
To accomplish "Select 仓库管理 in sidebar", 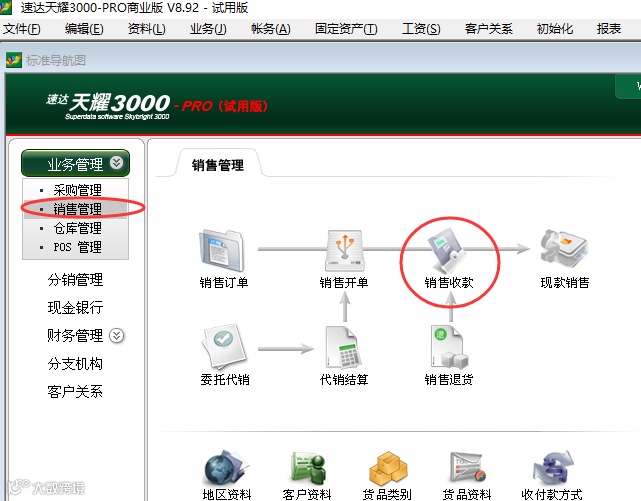I will 77,228.
